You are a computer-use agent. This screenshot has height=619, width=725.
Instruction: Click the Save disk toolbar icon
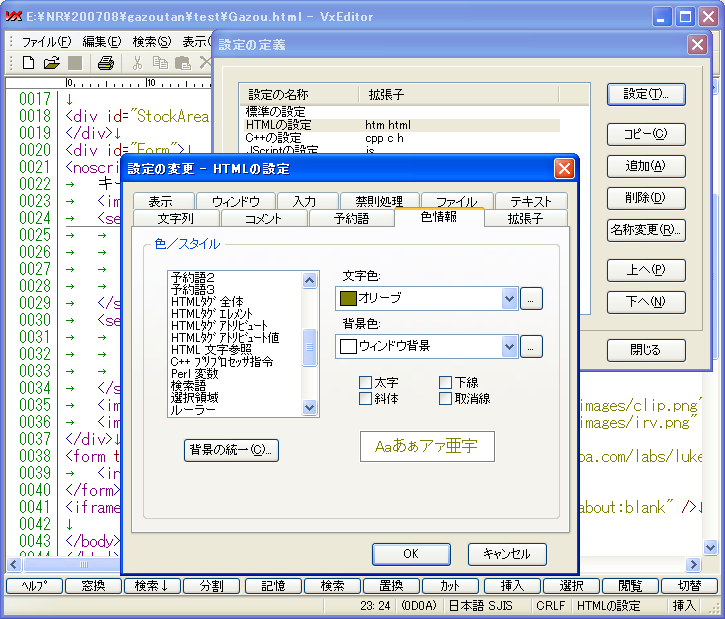[x=75, y=63]
